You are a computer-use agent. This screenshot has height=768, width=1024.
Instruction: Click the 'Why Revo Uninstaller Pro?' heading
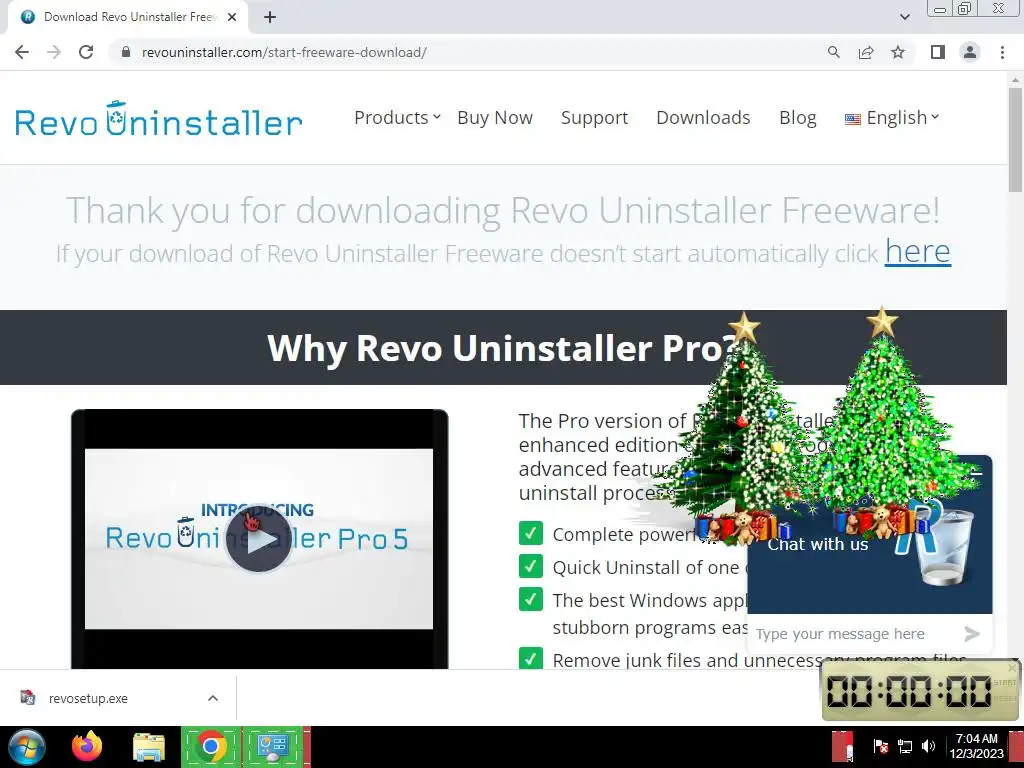coord(502,348)
